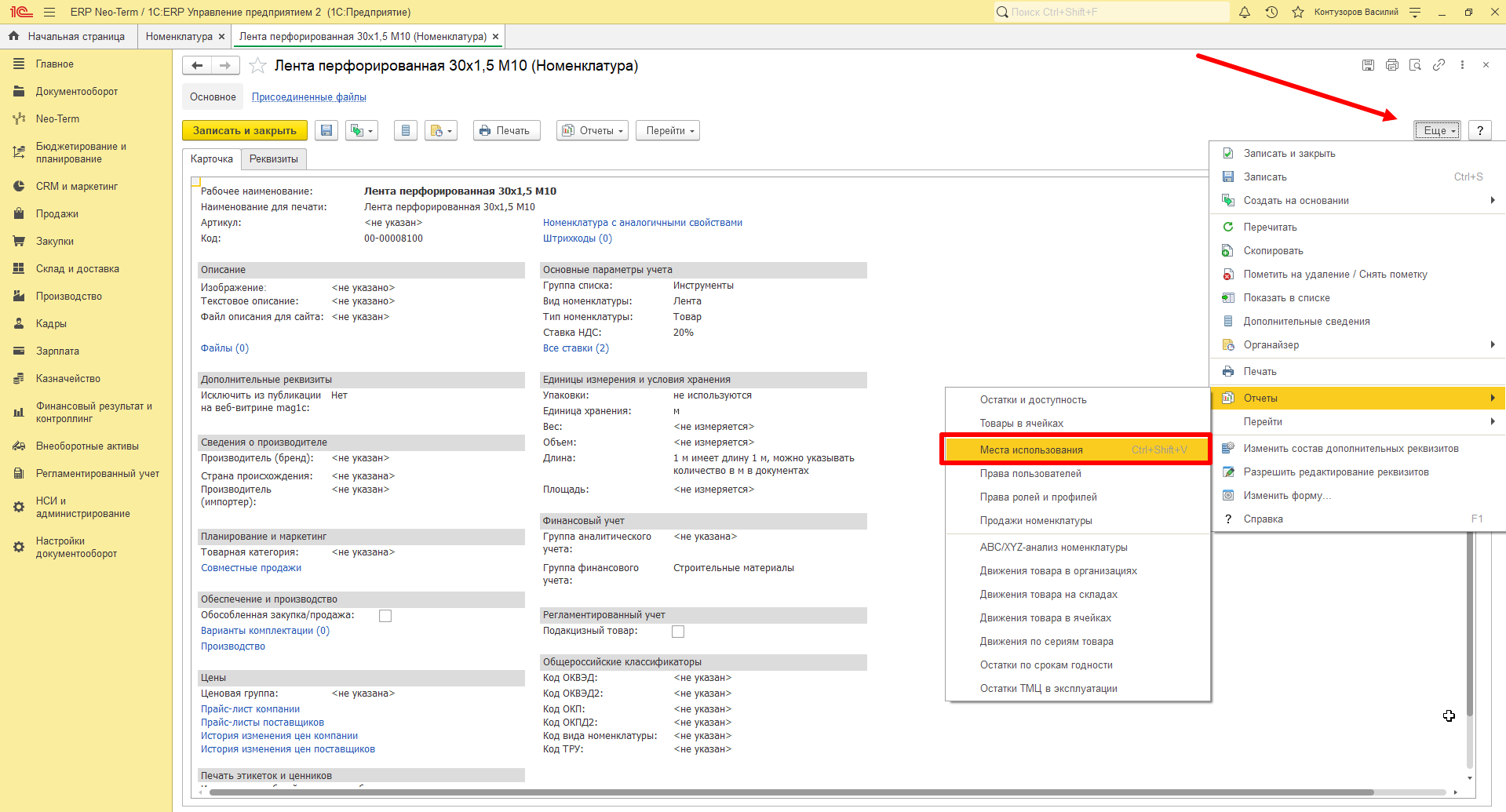Open Присоединенные файлы link
Viewport: 1506px width, 812px height.
click(x=309, y=97)
